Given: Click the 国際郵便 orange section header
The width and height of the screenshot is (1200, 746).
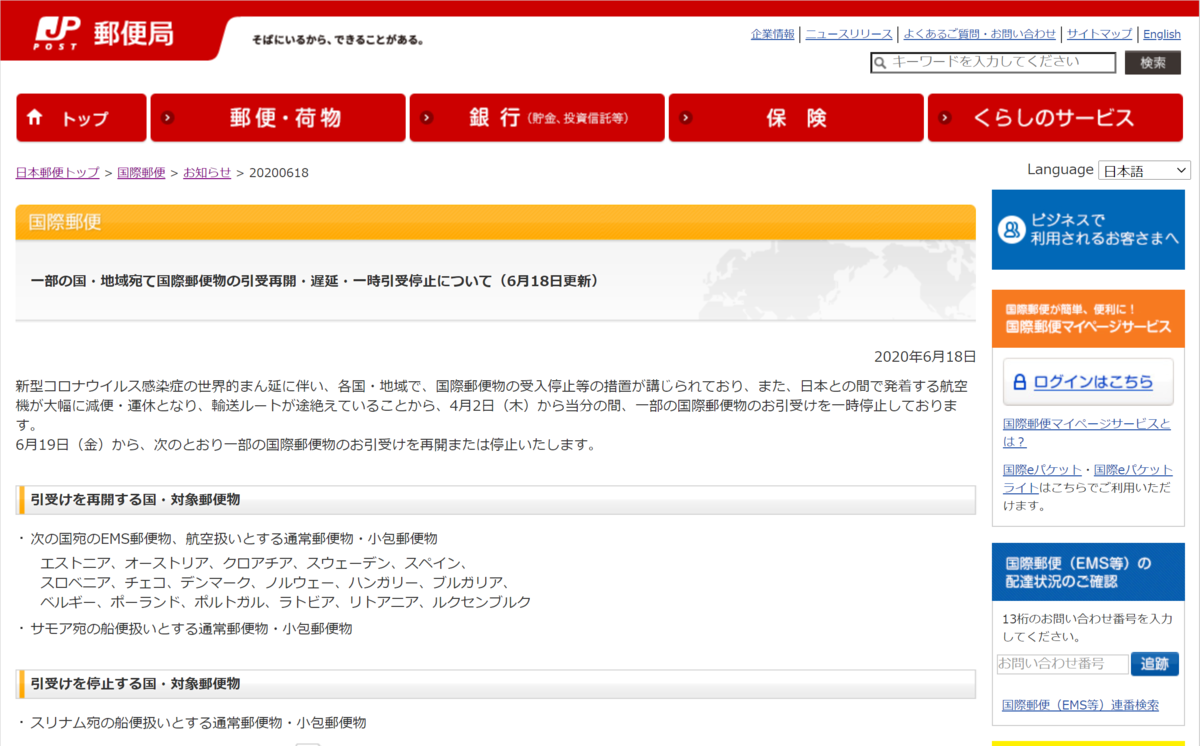Looking at the screenshot, I should click(496, 222).
